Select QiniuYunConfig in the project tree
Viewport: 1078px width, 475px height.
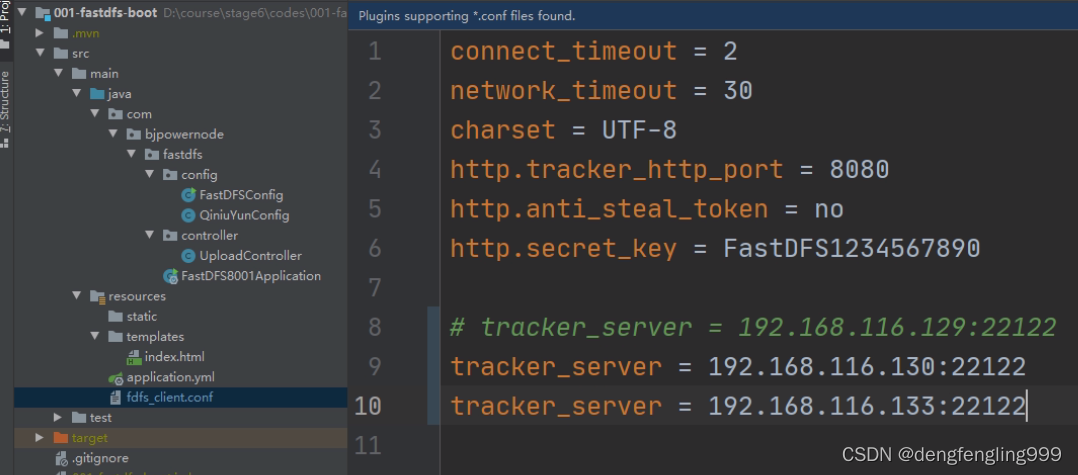[244, 215]
